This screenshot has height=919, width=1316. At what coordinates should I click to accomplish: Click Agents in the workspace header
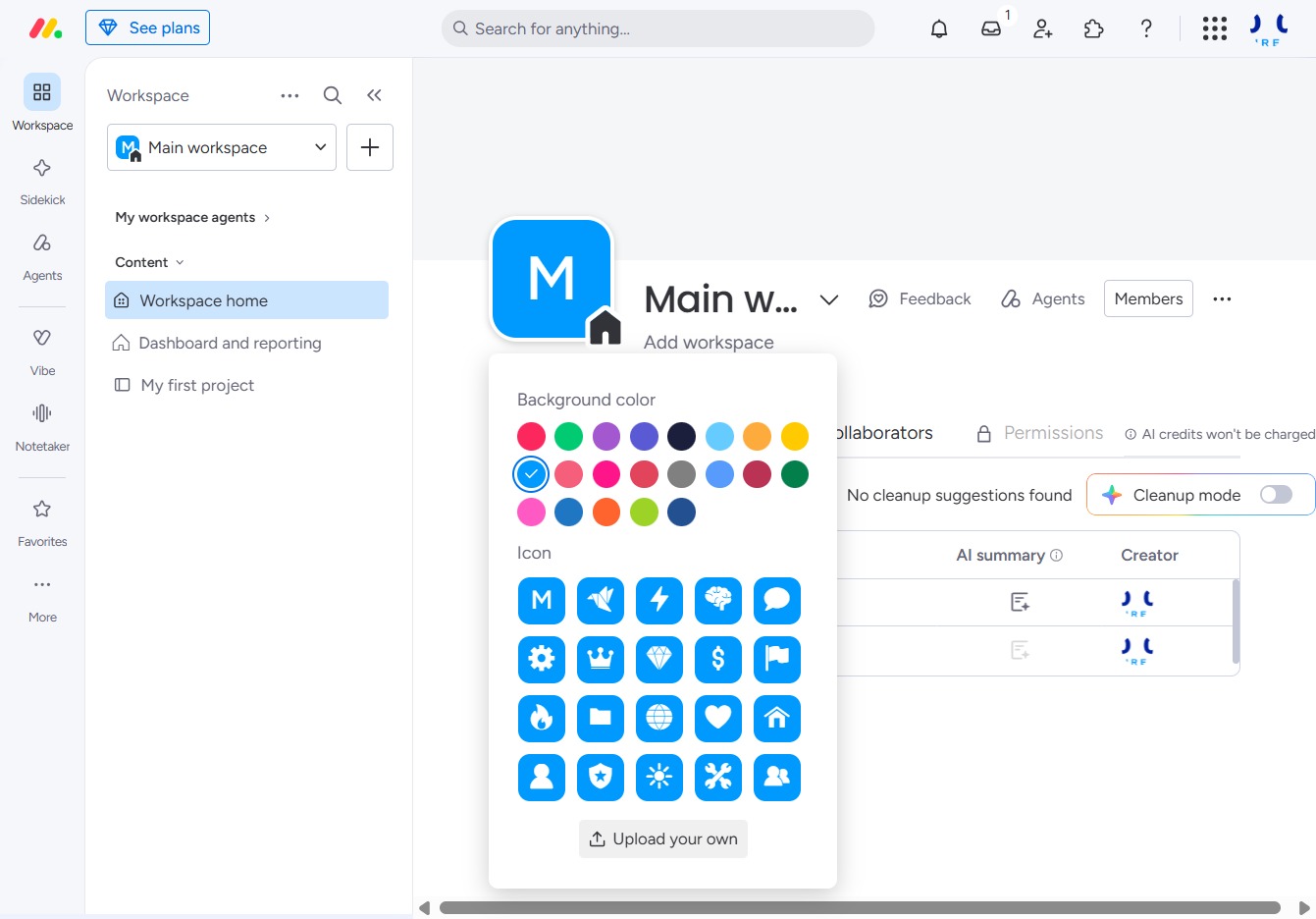[x=1042, y=298]
